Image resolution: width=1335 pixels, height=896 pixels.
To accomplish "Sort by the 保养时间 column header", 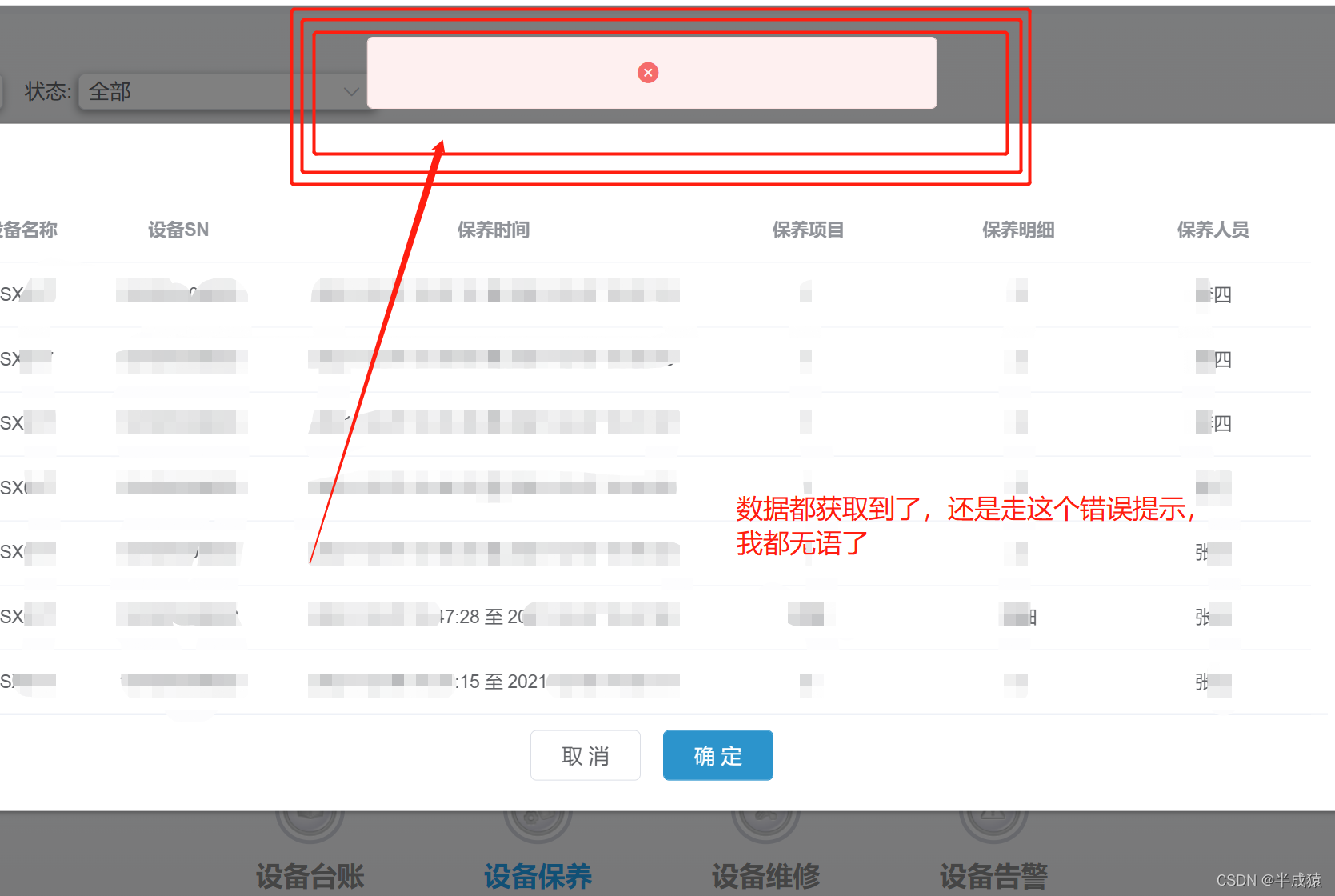I will [x=494, y=230].
